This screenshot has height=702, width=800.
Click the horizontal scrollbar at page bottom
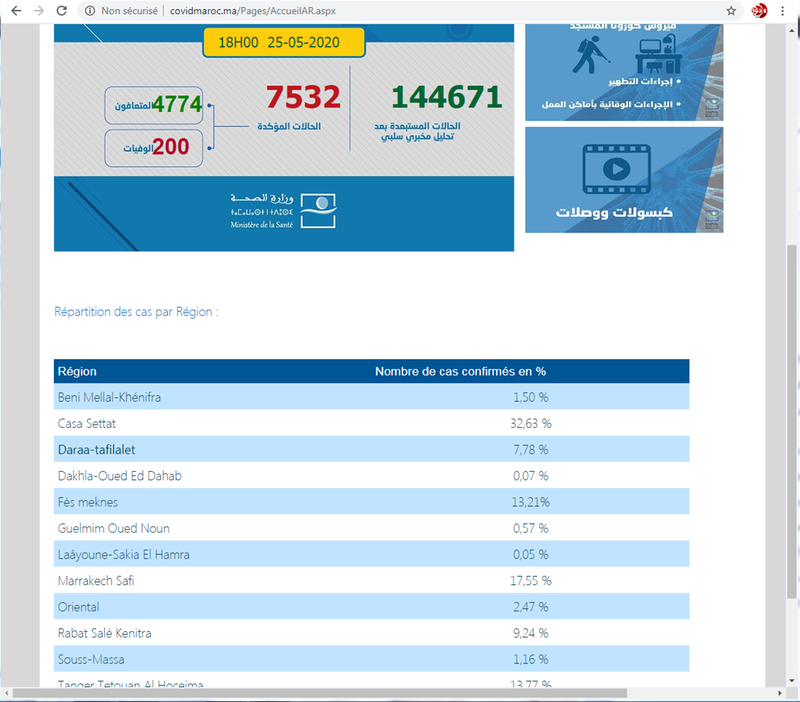coord(320,693)
